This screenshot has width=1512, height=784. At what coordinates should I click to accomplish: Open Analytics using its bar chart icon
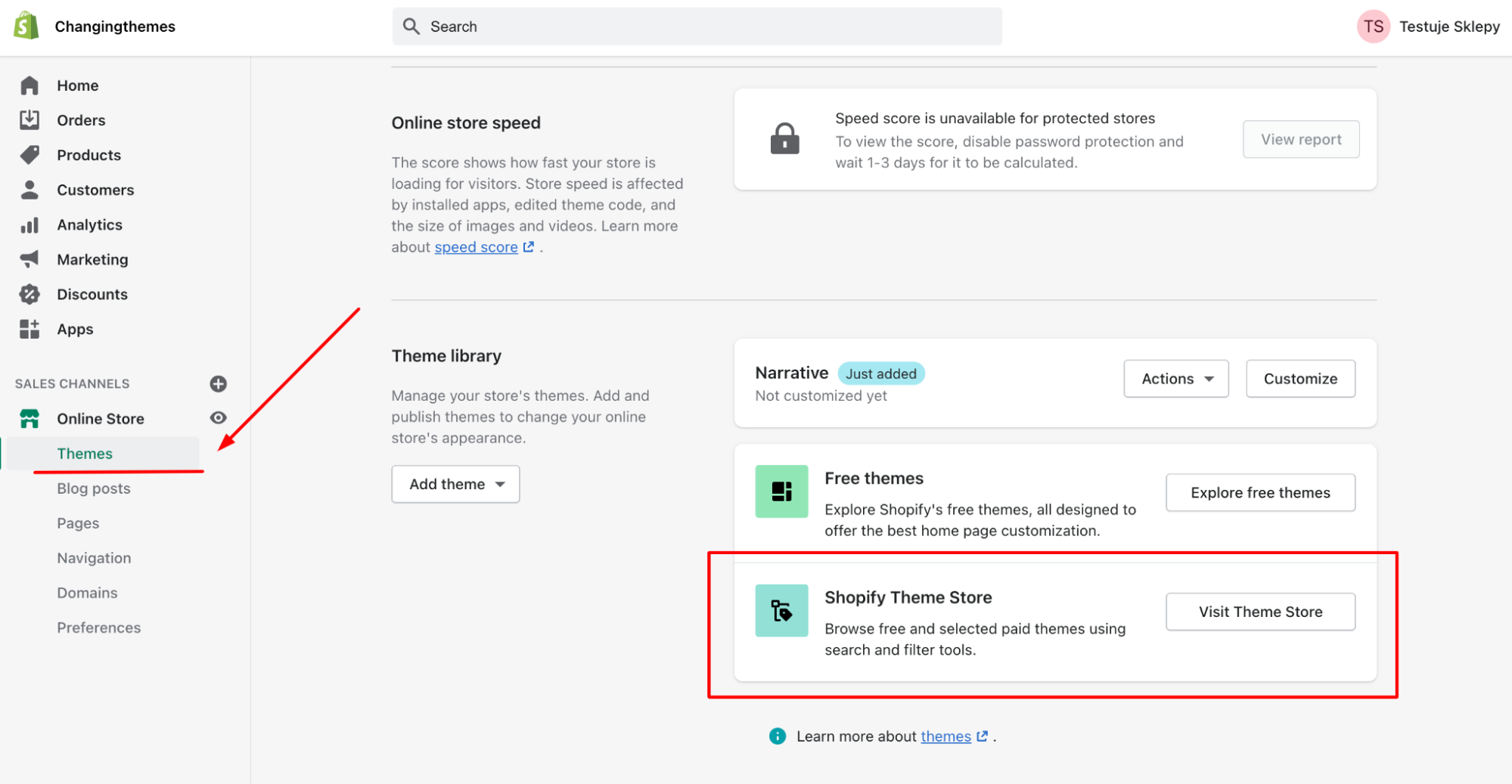point(29,225)
